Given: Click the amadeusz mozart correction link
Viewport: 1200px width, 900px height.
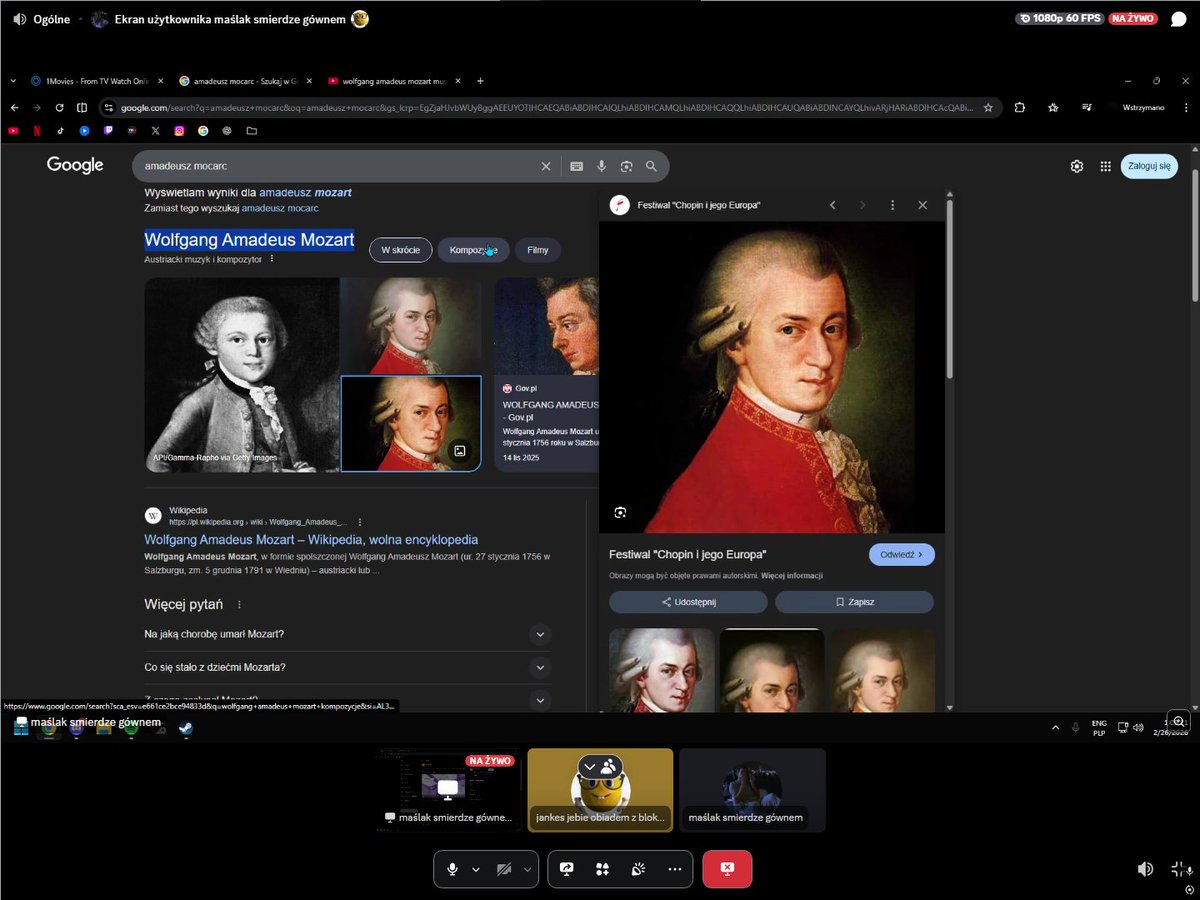Looking at the screenshot, I should pos(305,192).
